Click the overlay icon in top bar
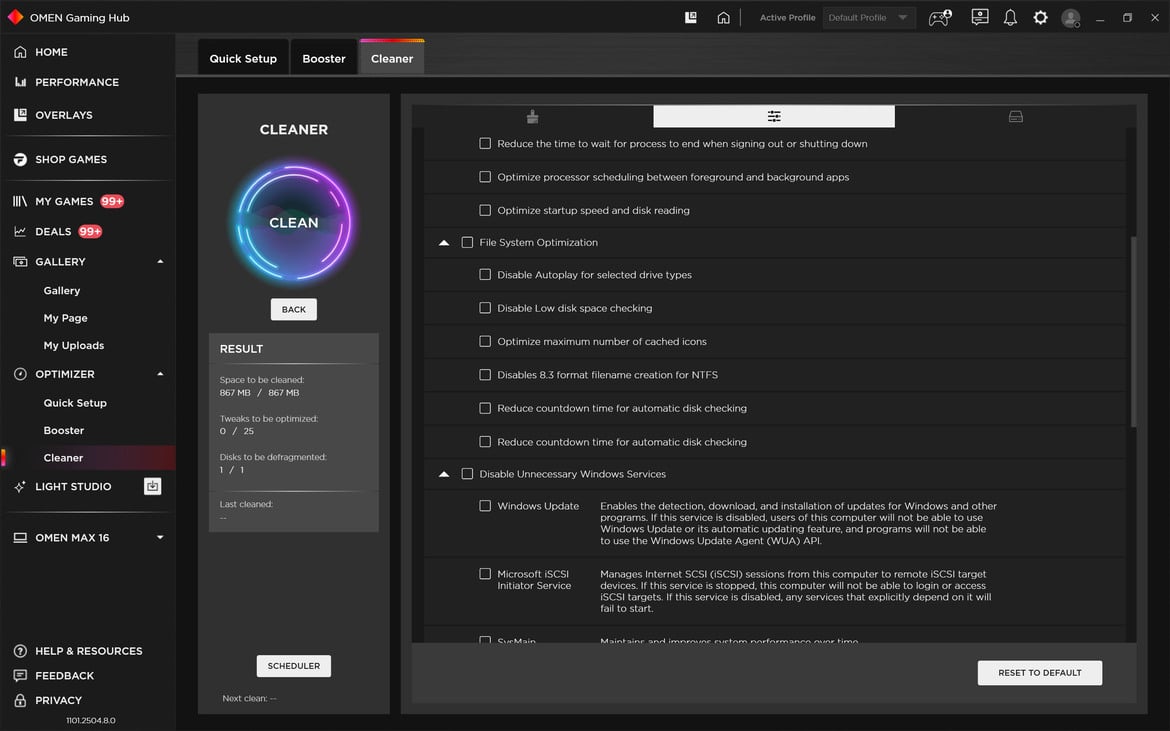 point(691,17)
